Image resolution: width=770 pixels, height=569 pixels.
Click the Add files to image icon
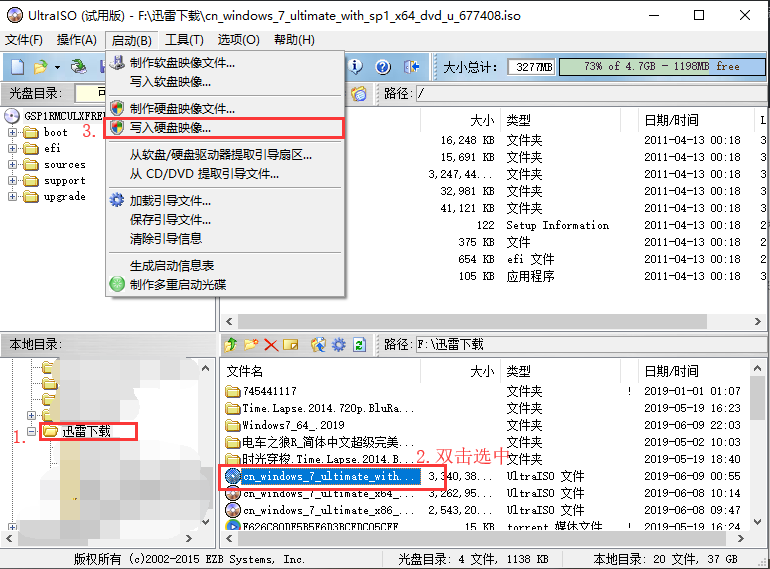[x=318, y=345]
